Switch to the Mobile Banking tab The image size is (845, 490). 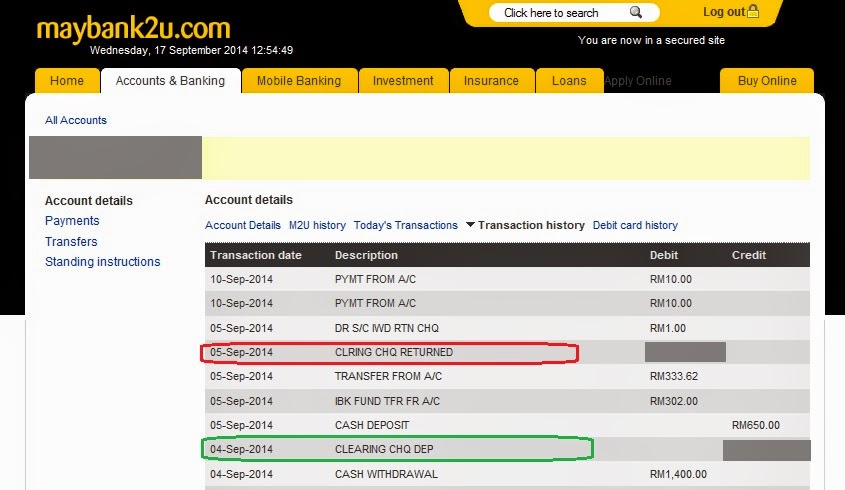299,81
